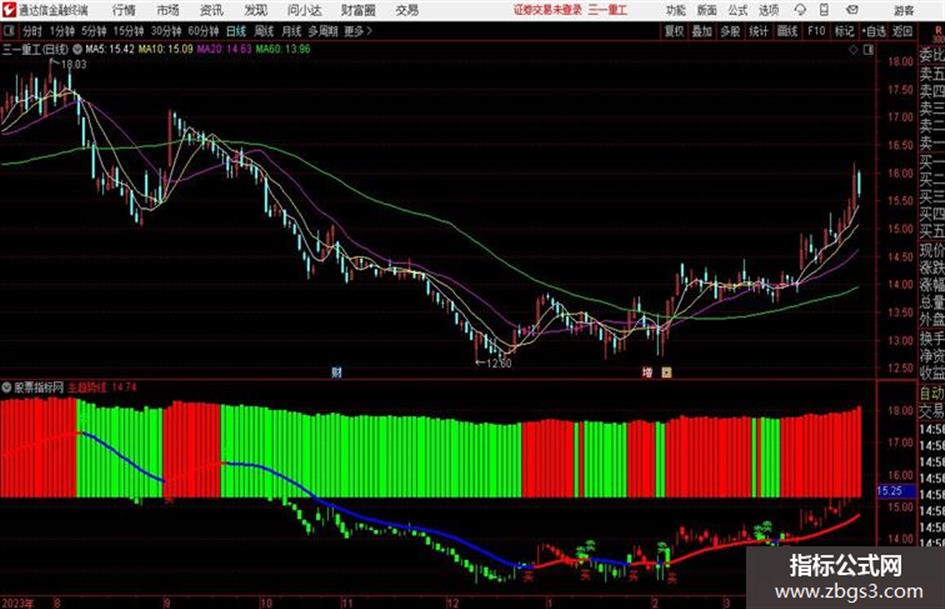The image size is (945, 609).
Task: Switch to the 分时 chart tab
Action: 32,31
